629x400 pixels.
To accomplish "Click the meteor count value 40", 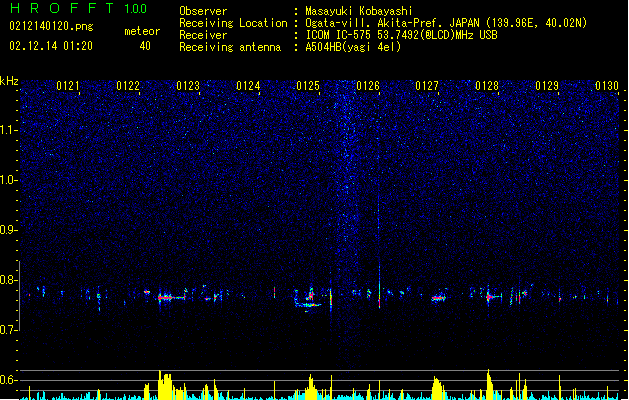I will click(145, 46).
